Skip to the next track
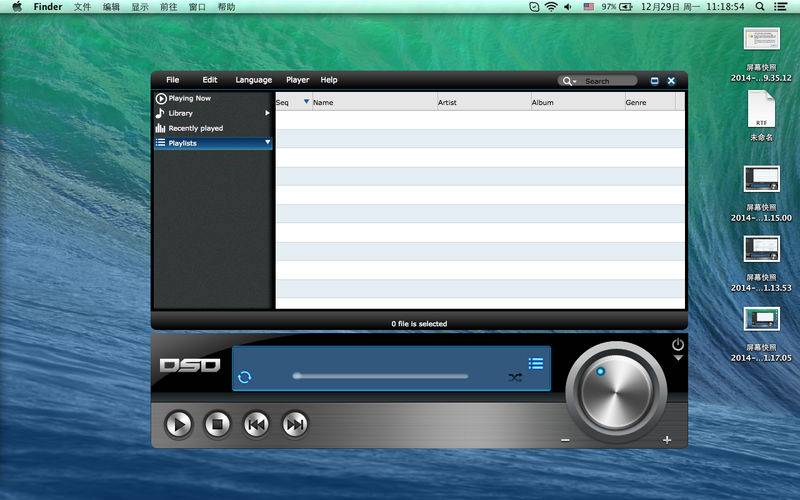Screen dimensions: 800x500 pos(295,424)
